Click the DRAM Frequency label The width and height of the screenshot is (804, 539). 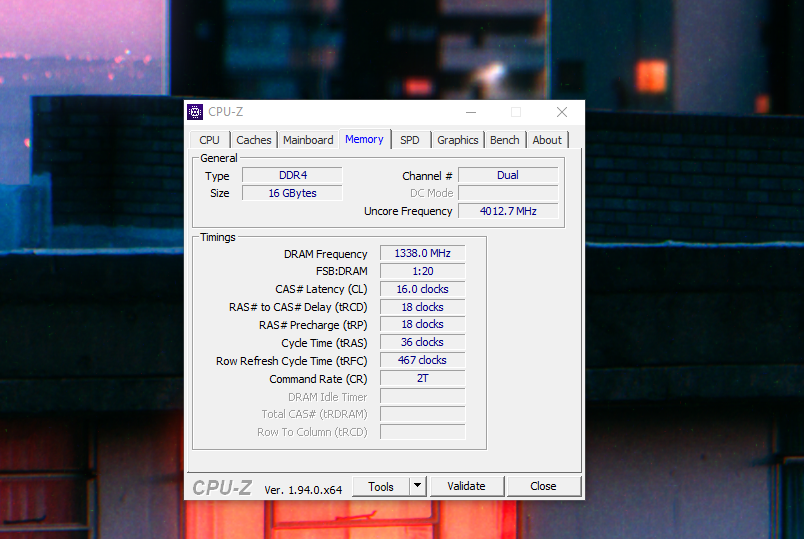(326, 254)
